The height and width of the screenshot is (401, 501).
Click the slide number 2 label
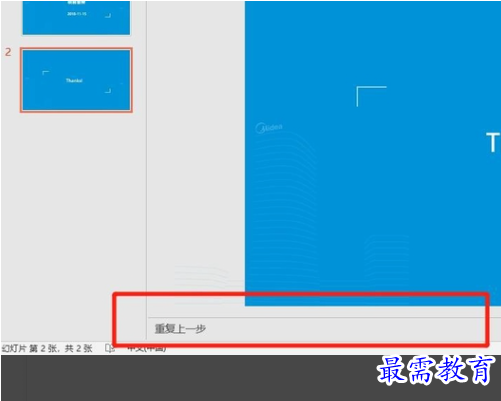click(x=8, y=52)
